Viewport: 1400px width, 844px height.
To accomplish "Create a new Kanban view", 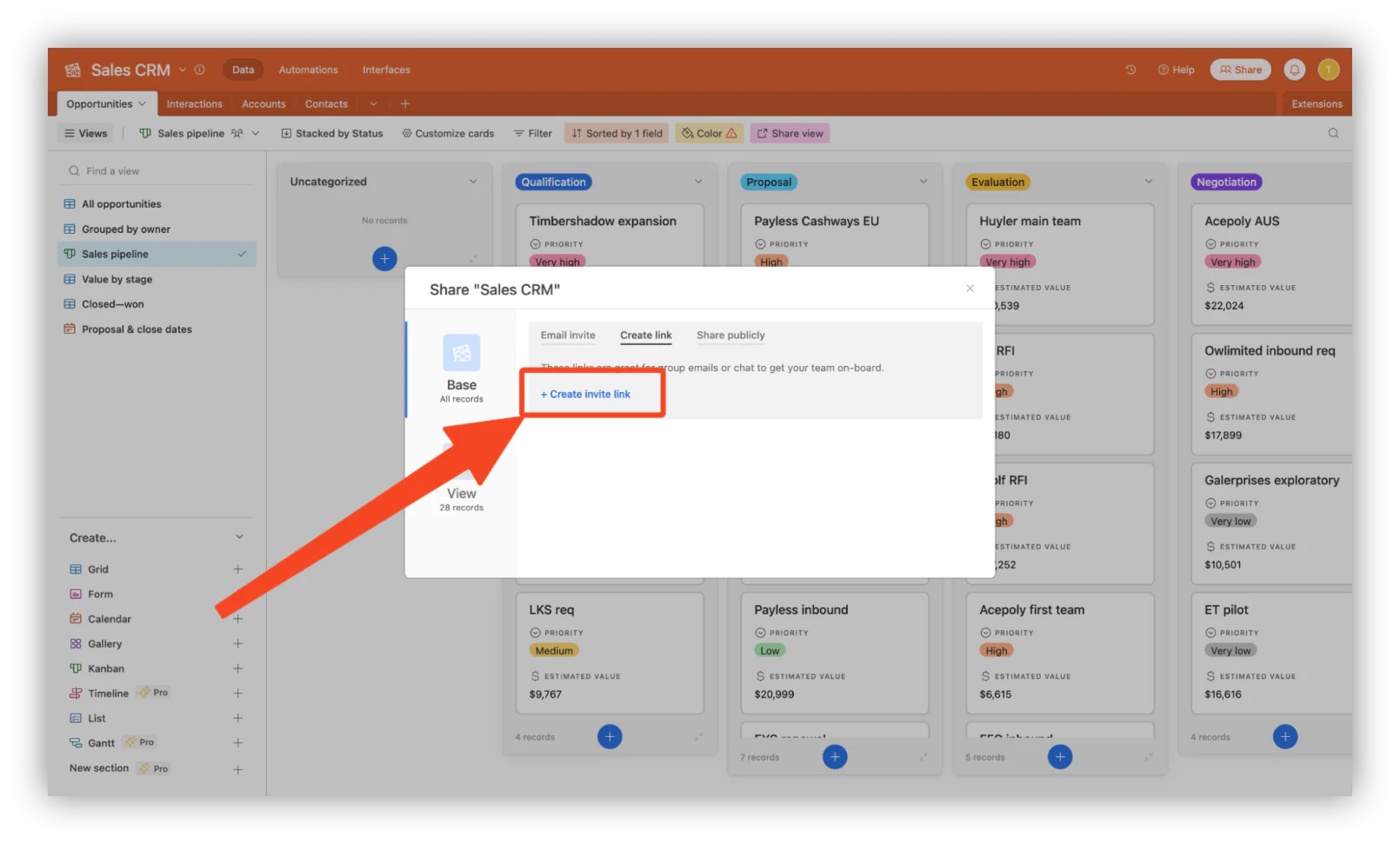I will [237, 668].
